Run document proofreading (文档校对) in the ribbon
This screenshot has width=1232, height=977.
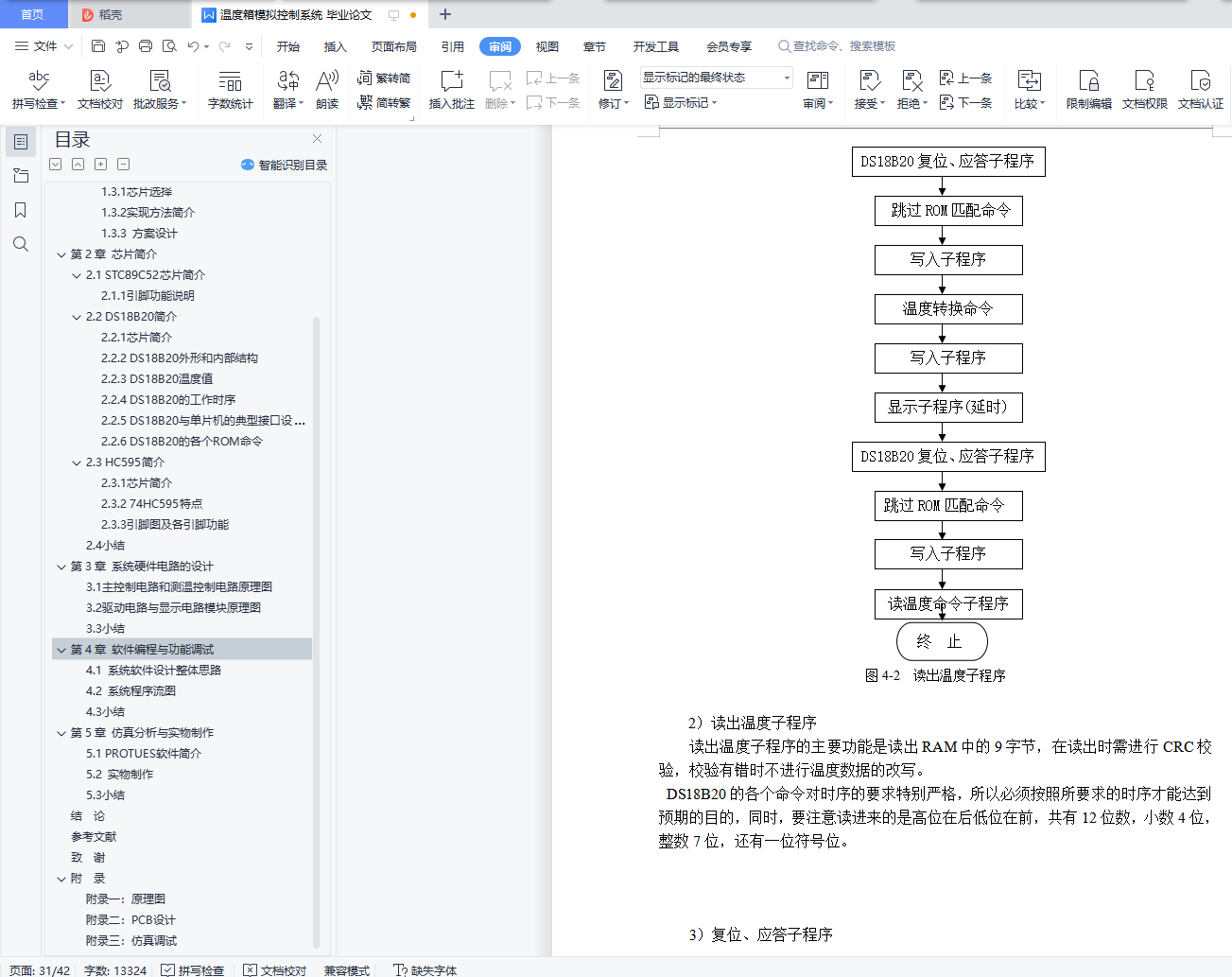[100, 90]
